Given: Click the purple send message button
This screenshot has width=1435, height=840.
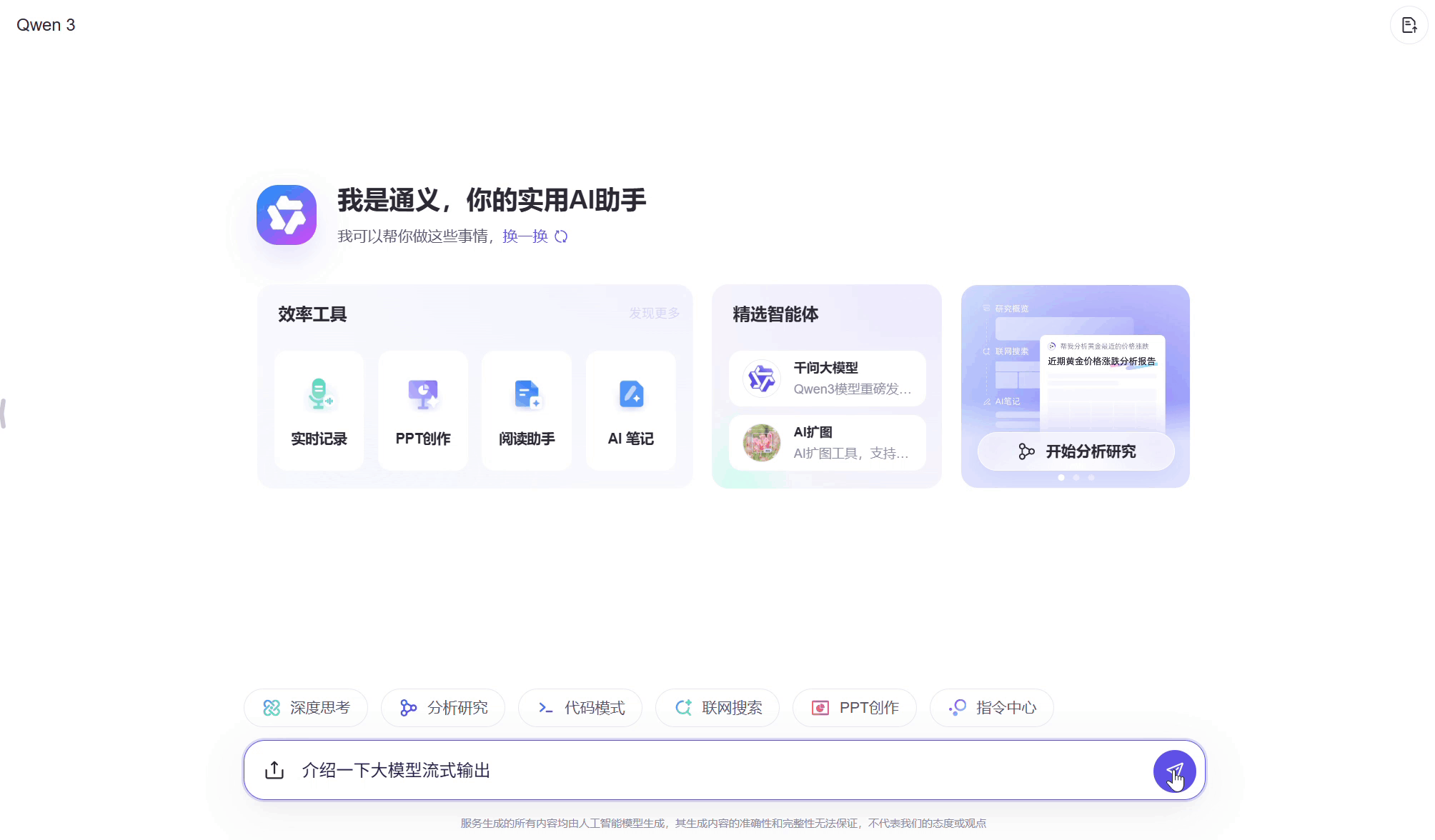Looking at the screenshot, I should pos(1174,771).
